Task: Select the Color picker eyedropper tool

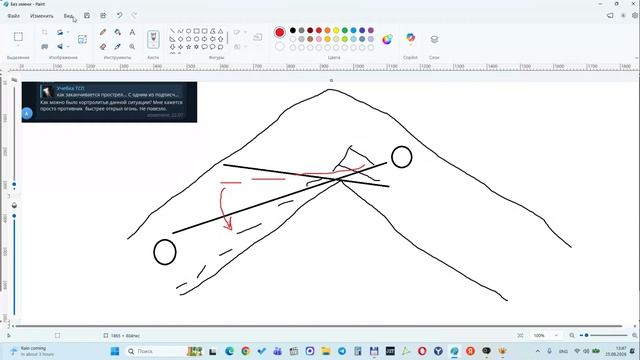Action: click(118, 47)
